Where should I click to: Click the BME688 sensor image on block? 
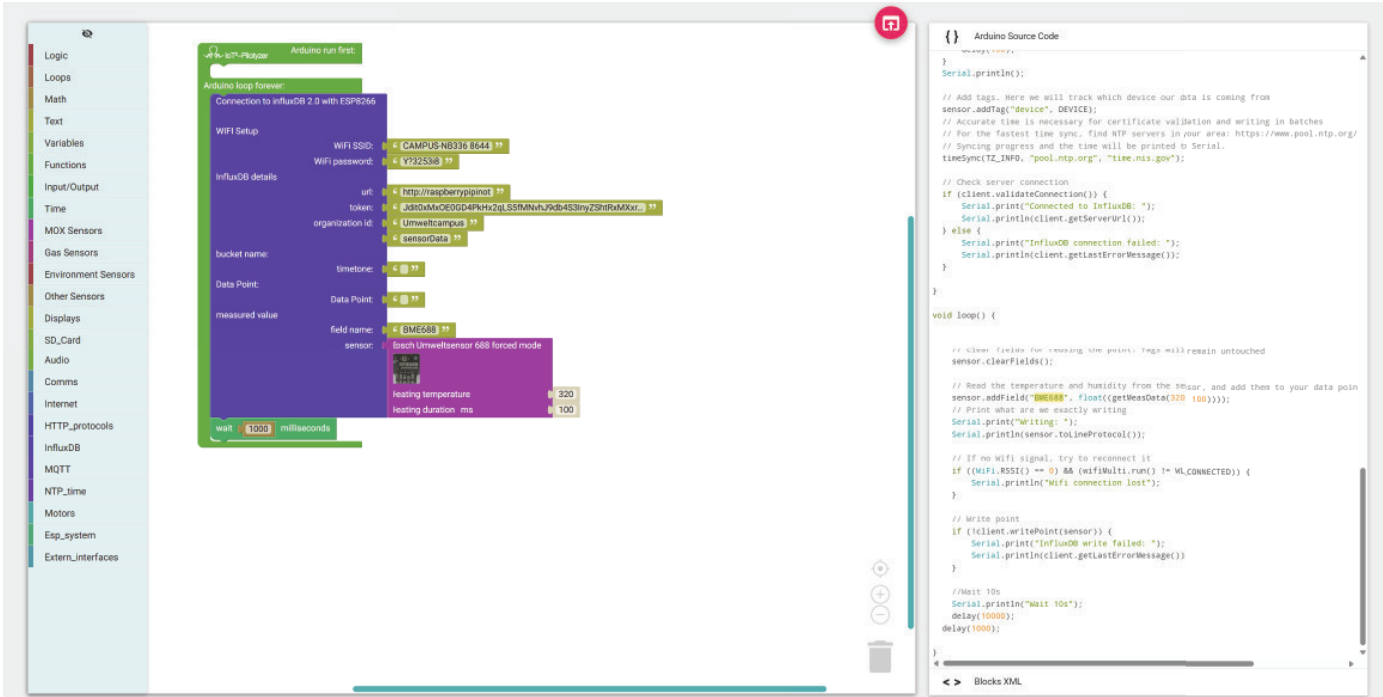click(x=406, y=370)
